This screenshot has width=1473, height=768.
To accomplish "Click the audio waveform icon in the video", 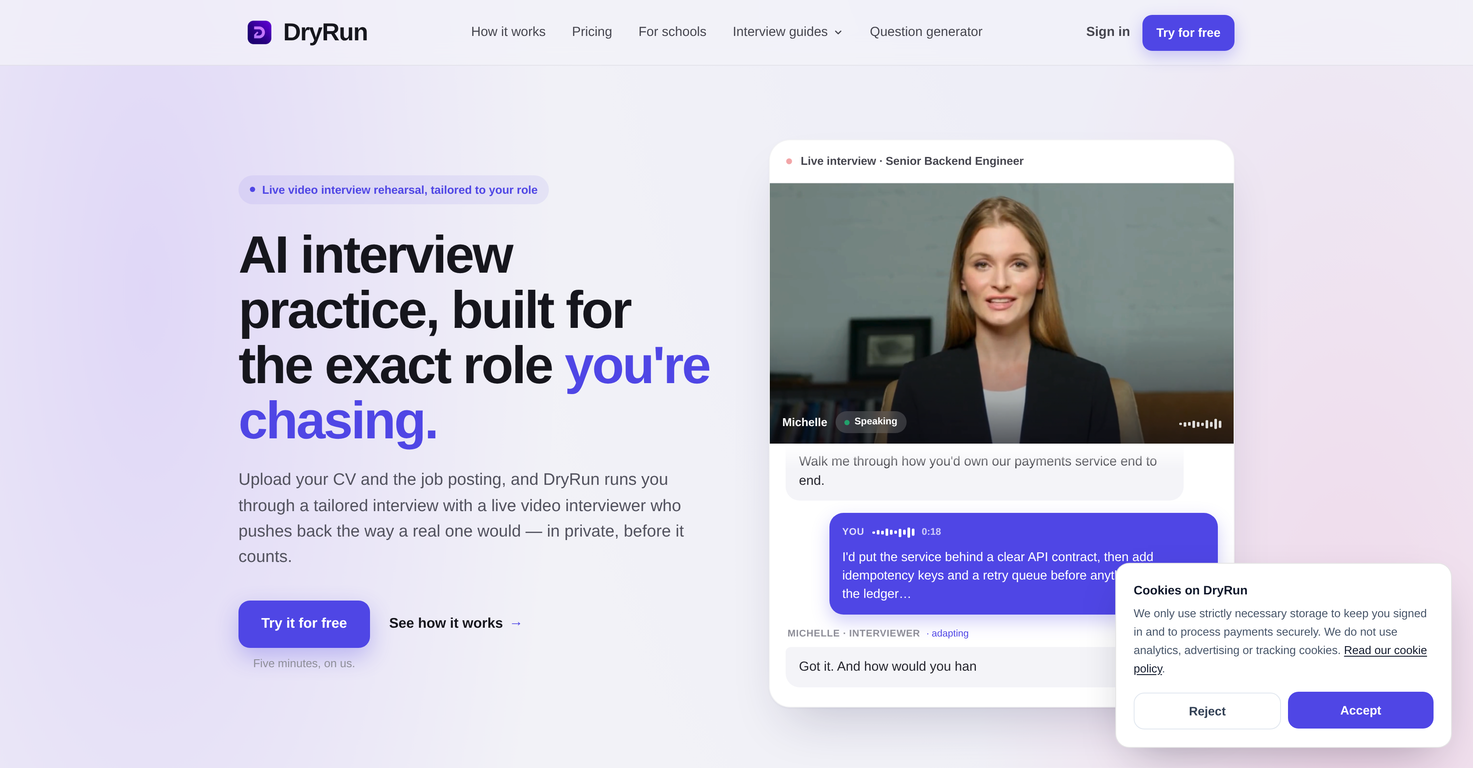I will click(1200, 424).
